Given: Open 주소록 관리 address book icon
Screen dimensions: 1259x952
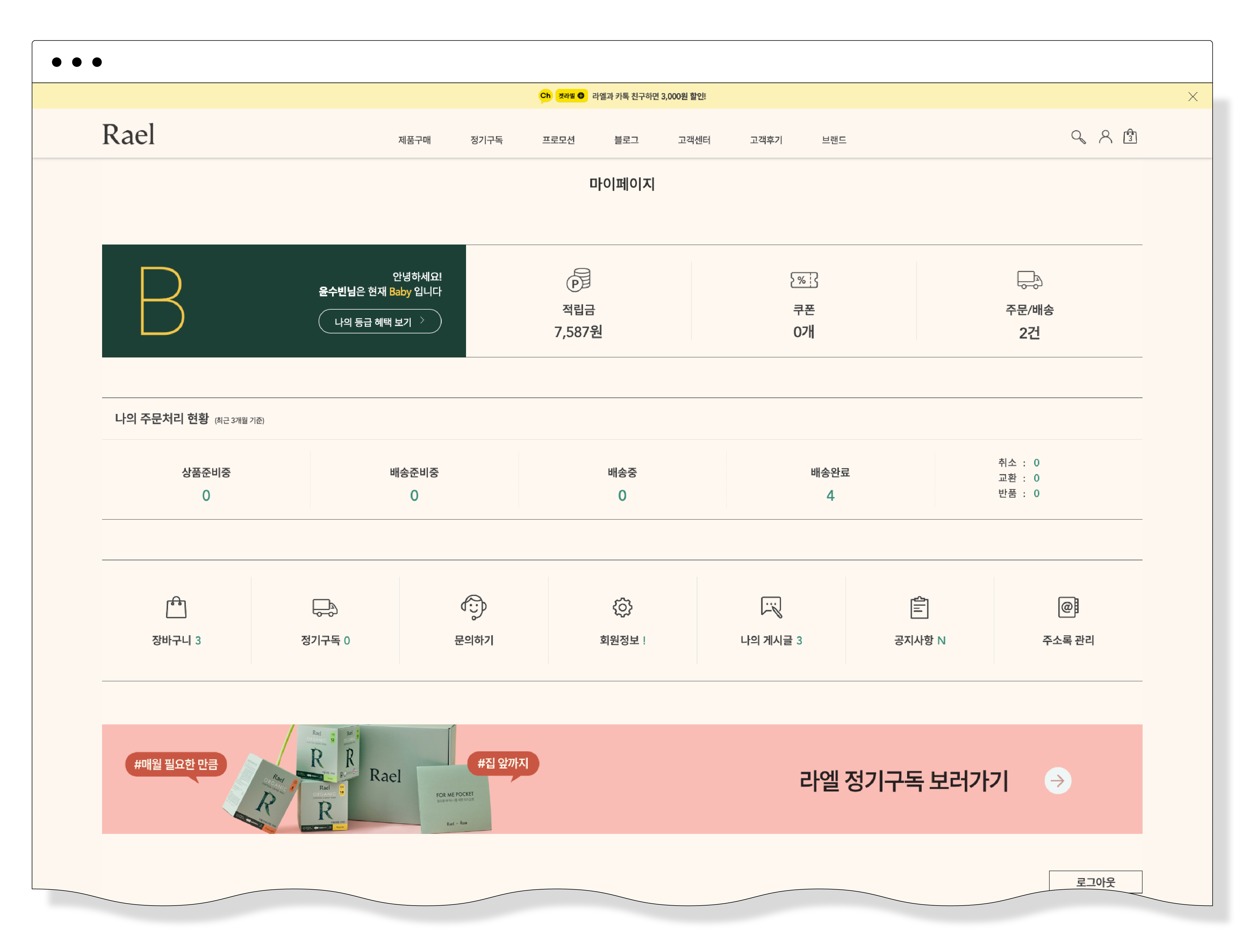Looking at the screenshot, I should pos(1068,608).
